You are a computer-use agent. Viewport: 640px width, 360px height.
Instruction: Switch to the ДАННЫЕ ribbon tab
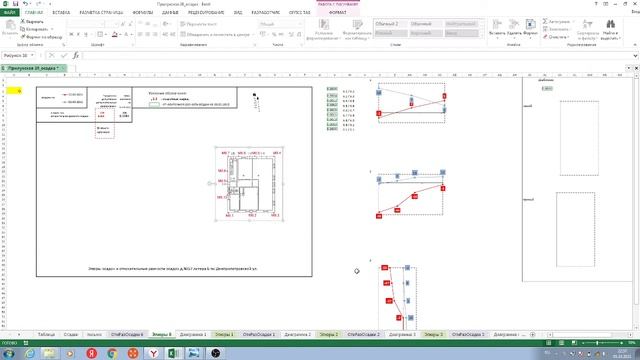[170, 13]
